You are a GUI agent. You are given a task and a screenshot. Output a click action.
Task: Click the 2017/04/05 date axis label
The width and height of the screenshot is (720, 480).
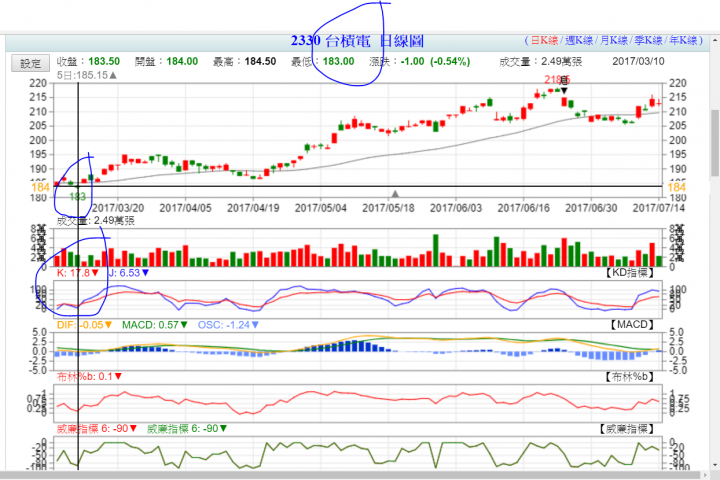(x=186, y=208)
